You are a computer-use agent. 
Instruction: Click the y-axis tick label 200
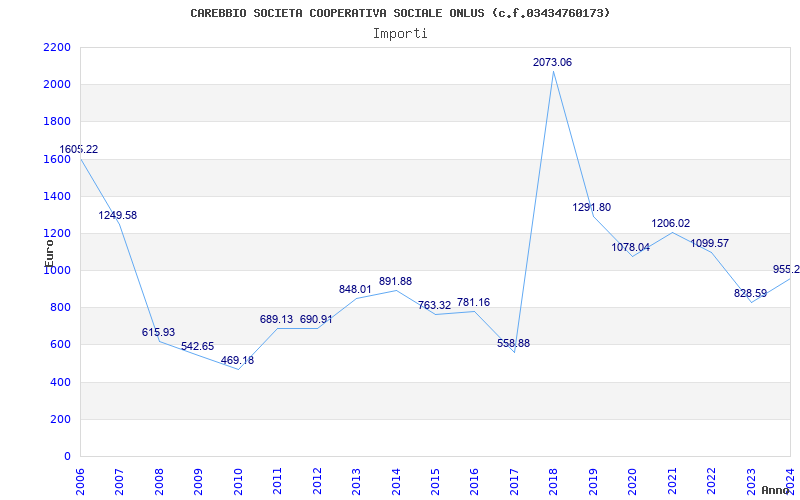60,419
